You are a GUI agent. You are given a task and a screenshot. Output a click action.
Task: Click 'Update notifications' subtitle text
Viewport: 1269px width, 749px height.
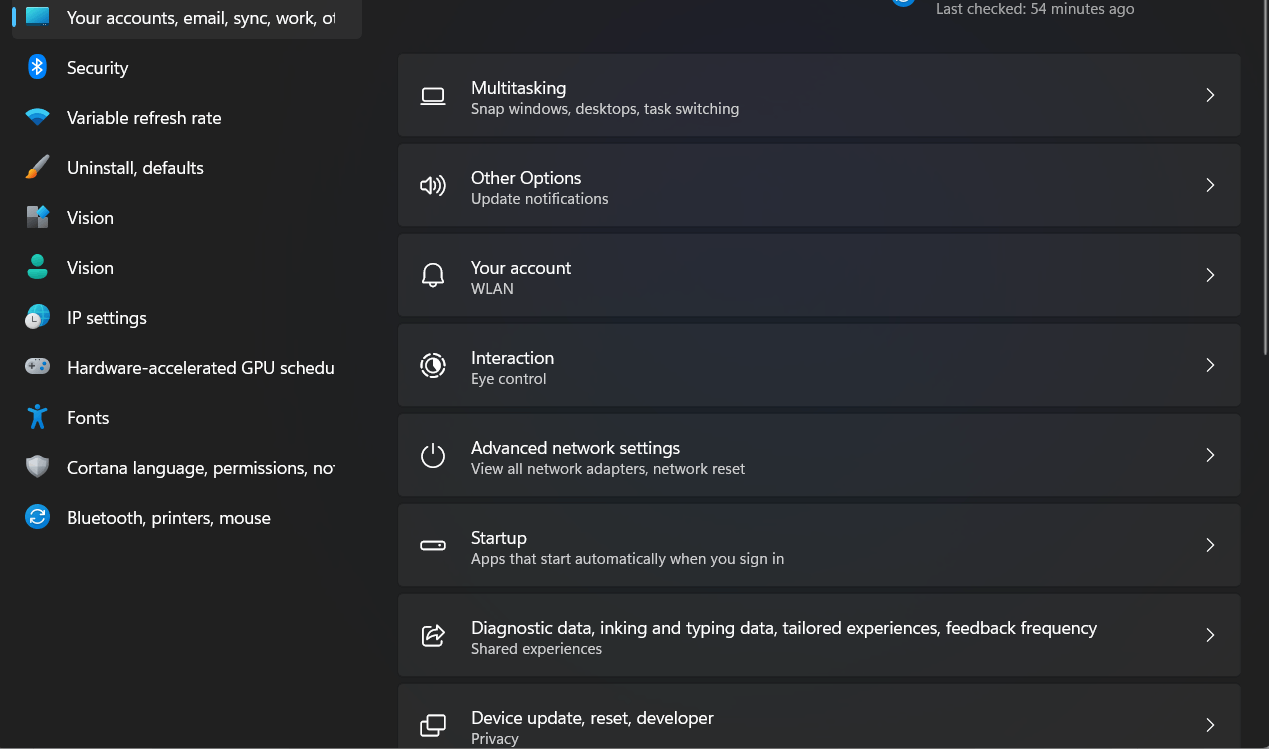tap(540, 199)
